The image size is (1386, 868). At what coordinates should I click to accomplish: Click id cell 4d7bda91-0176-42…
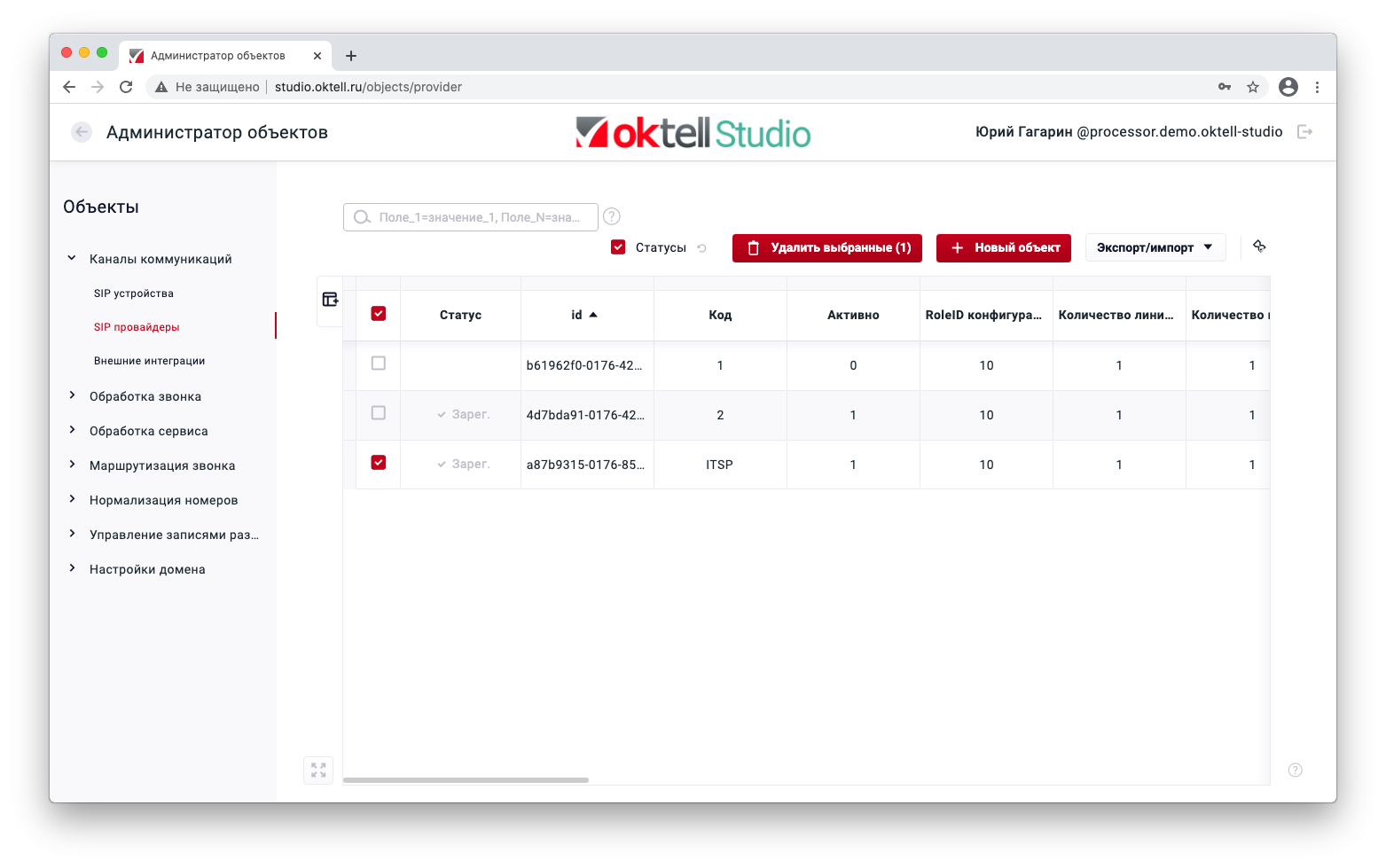(585, 415)
